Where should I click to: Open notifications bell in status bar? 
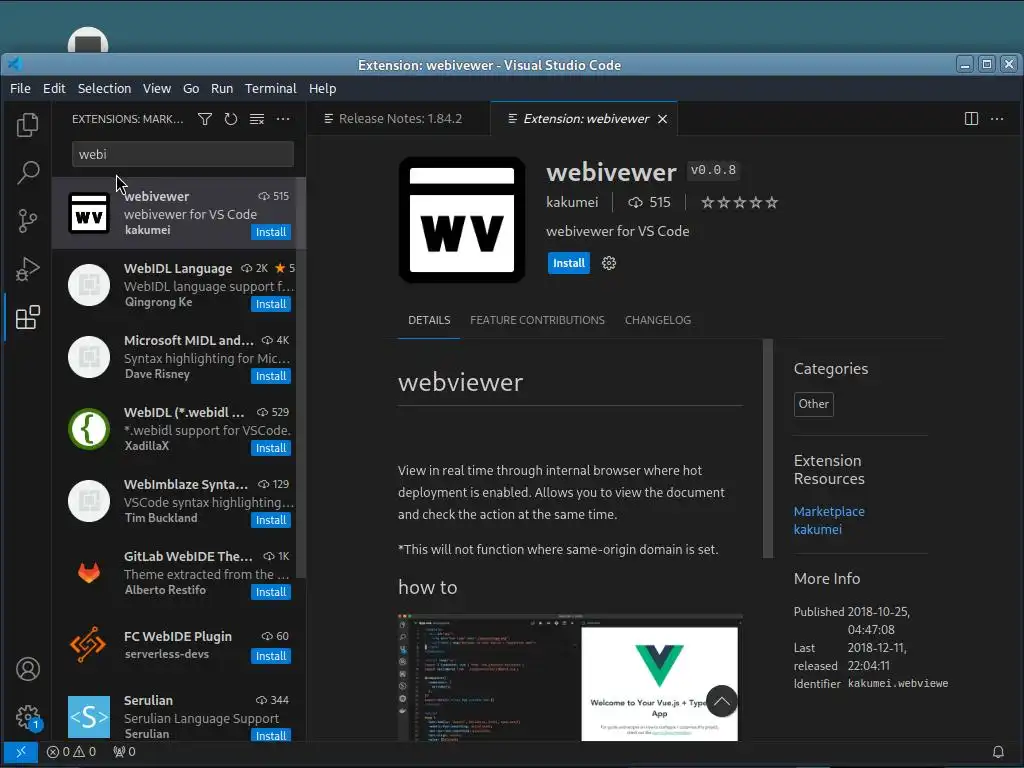click(998, 752)
